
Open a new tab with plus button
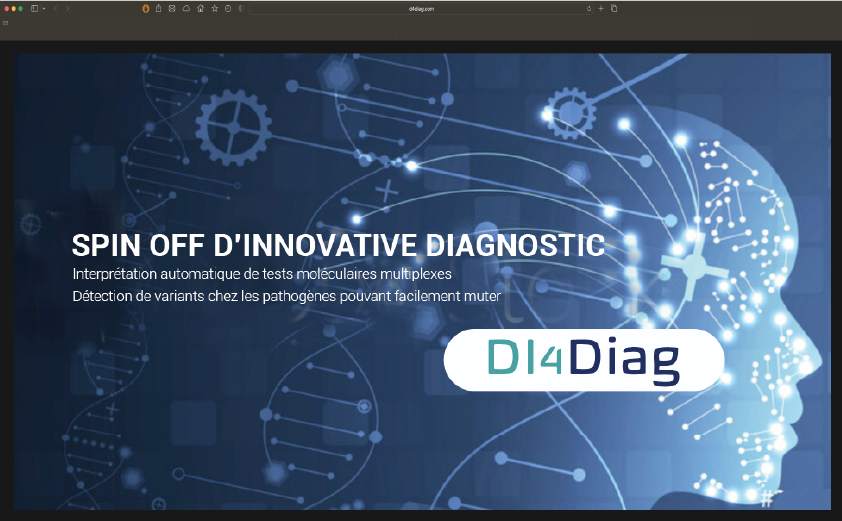(600, 8)
